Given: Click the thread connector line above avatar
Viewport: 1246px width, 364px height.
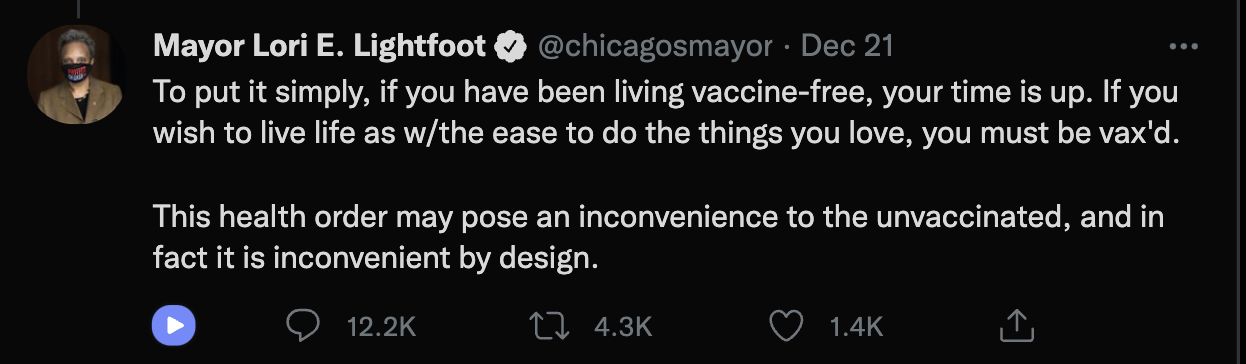Looking at the screenshot, I should (75, 6).
